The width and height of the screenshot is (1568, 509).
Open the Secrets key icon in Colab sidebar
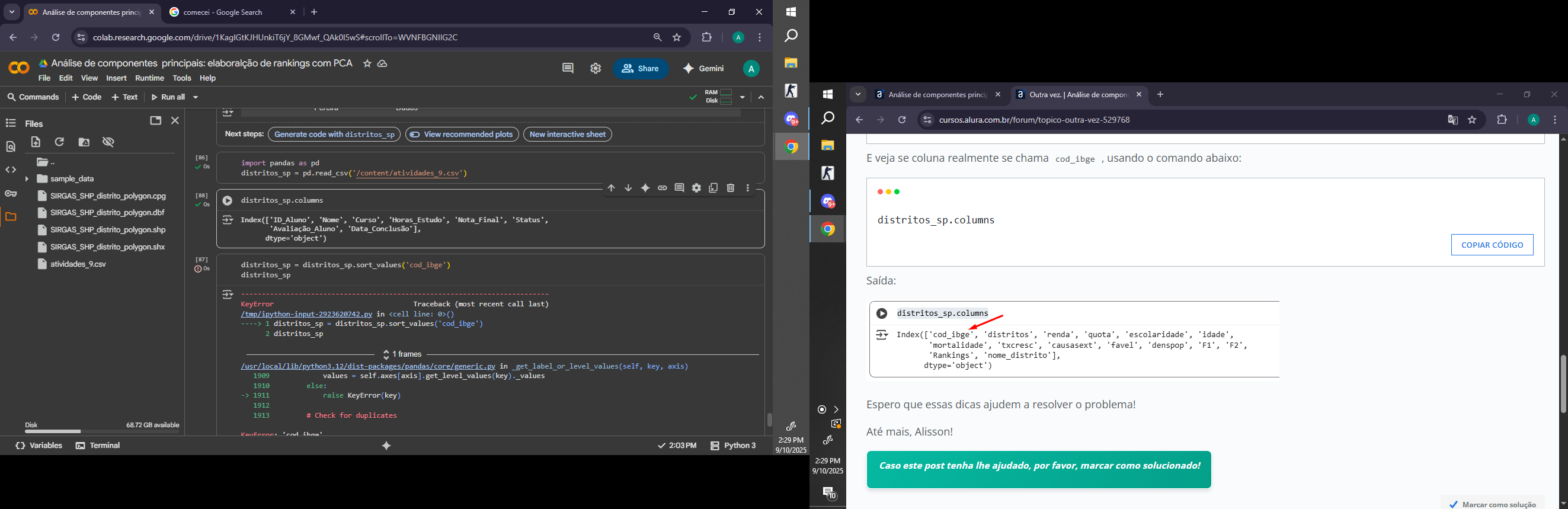point(11,194)
